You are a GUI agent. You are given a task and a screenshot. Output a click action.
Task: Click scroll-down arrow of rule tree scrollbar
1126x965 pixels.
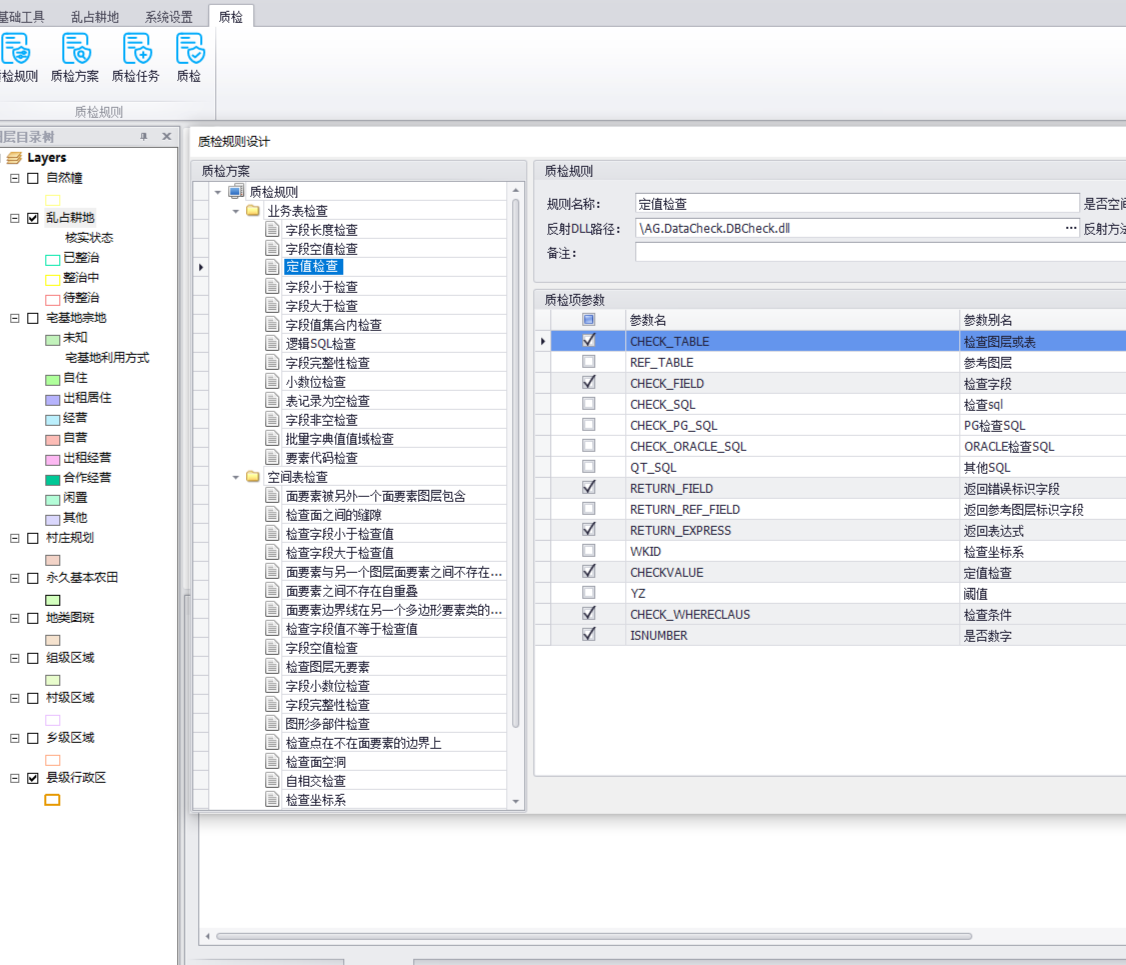[x=516, y=801]
